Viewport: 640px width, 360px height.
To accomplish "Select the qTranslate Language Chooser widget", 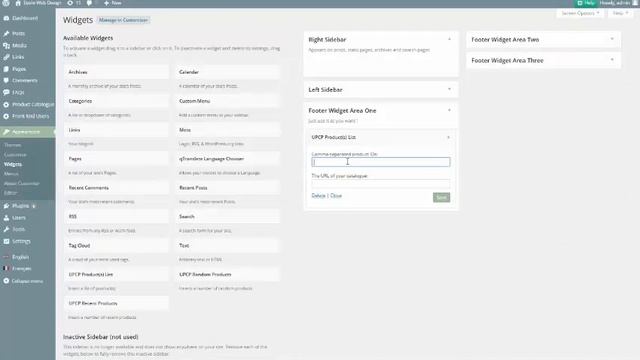I will (228, 159).
